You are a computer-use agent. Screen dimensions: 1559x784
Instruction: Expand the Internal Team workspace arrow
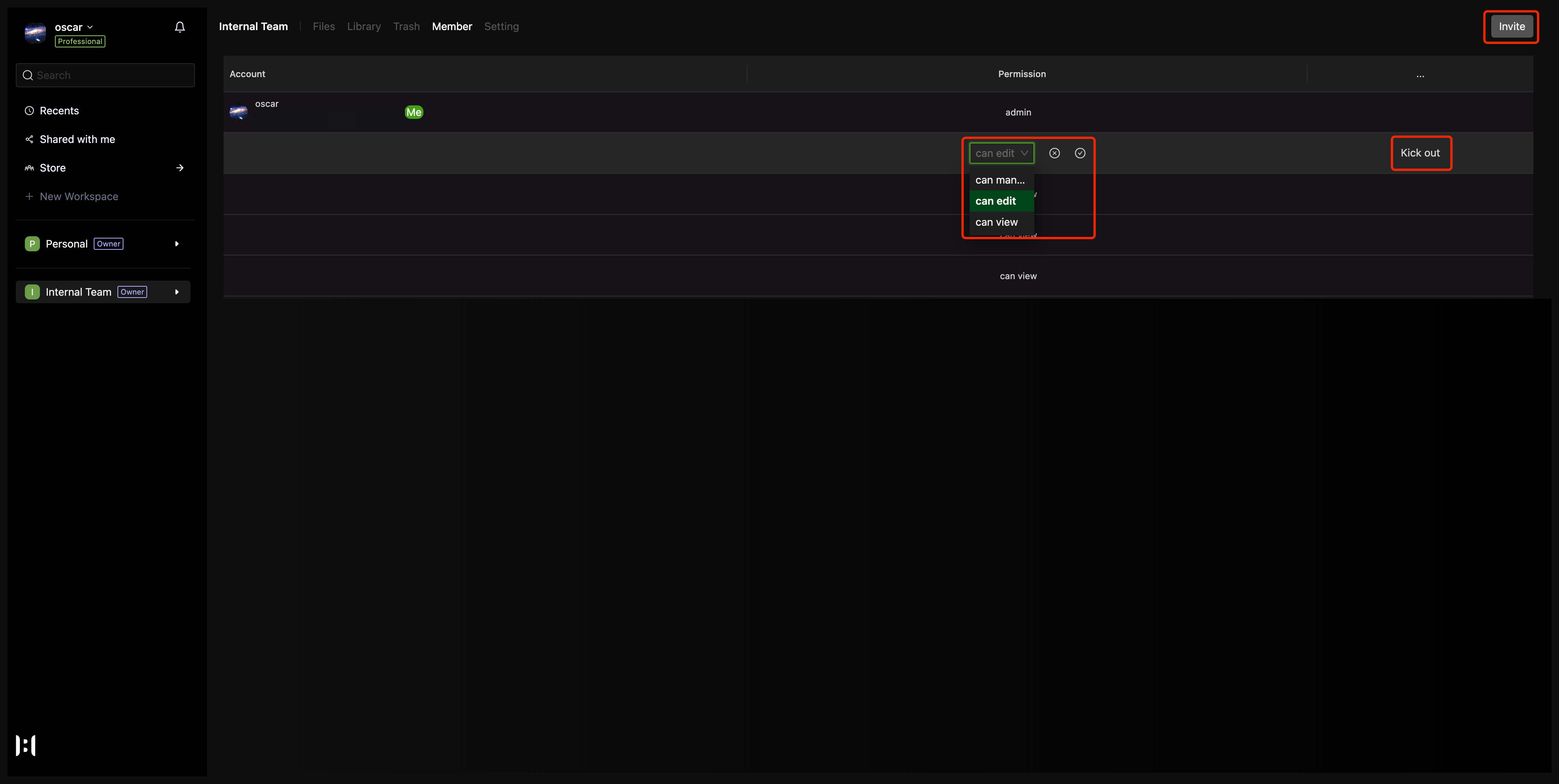pos(177,292)
